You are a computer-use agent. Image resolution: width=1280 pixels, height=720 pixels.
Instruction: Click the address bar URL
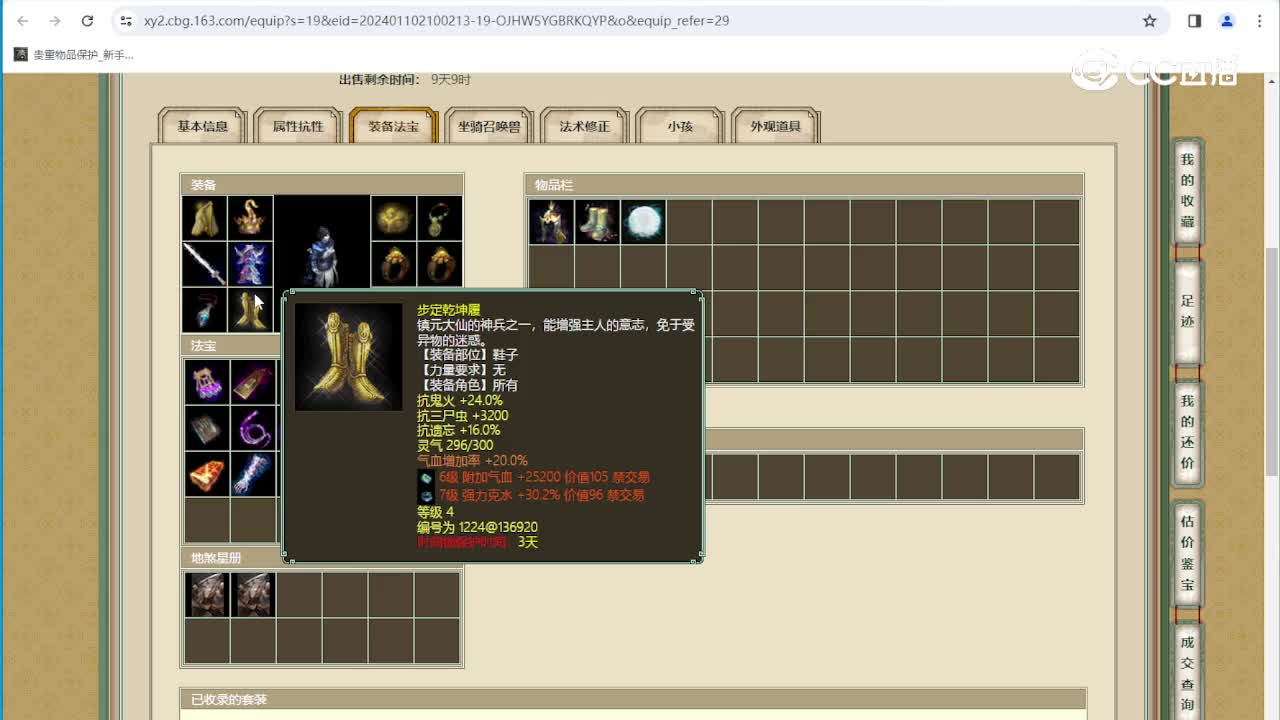pos(436,20)
